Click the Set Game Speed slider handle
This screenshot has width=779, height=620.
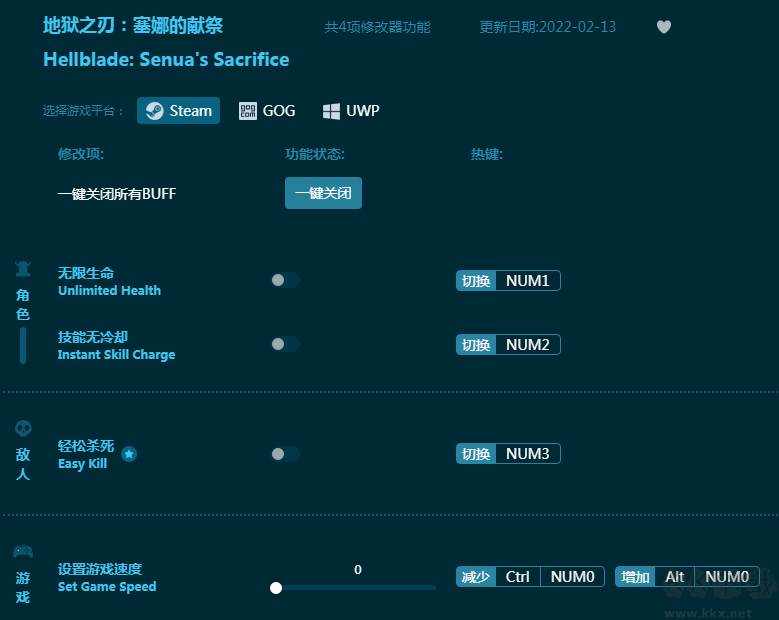pos(276,588)
